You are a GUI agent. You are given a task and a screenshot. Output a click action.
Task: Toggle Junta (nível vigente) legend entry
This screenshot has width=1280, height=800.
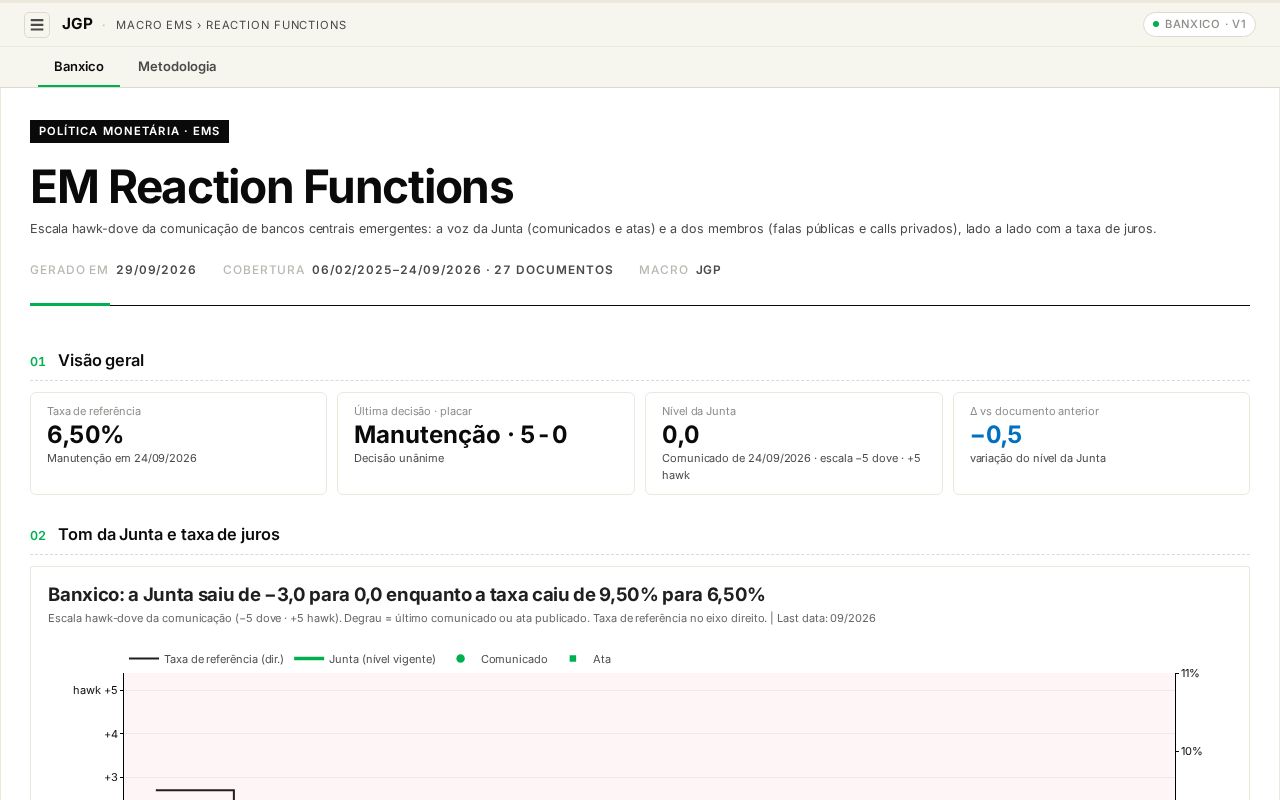(x=365, y=659)
